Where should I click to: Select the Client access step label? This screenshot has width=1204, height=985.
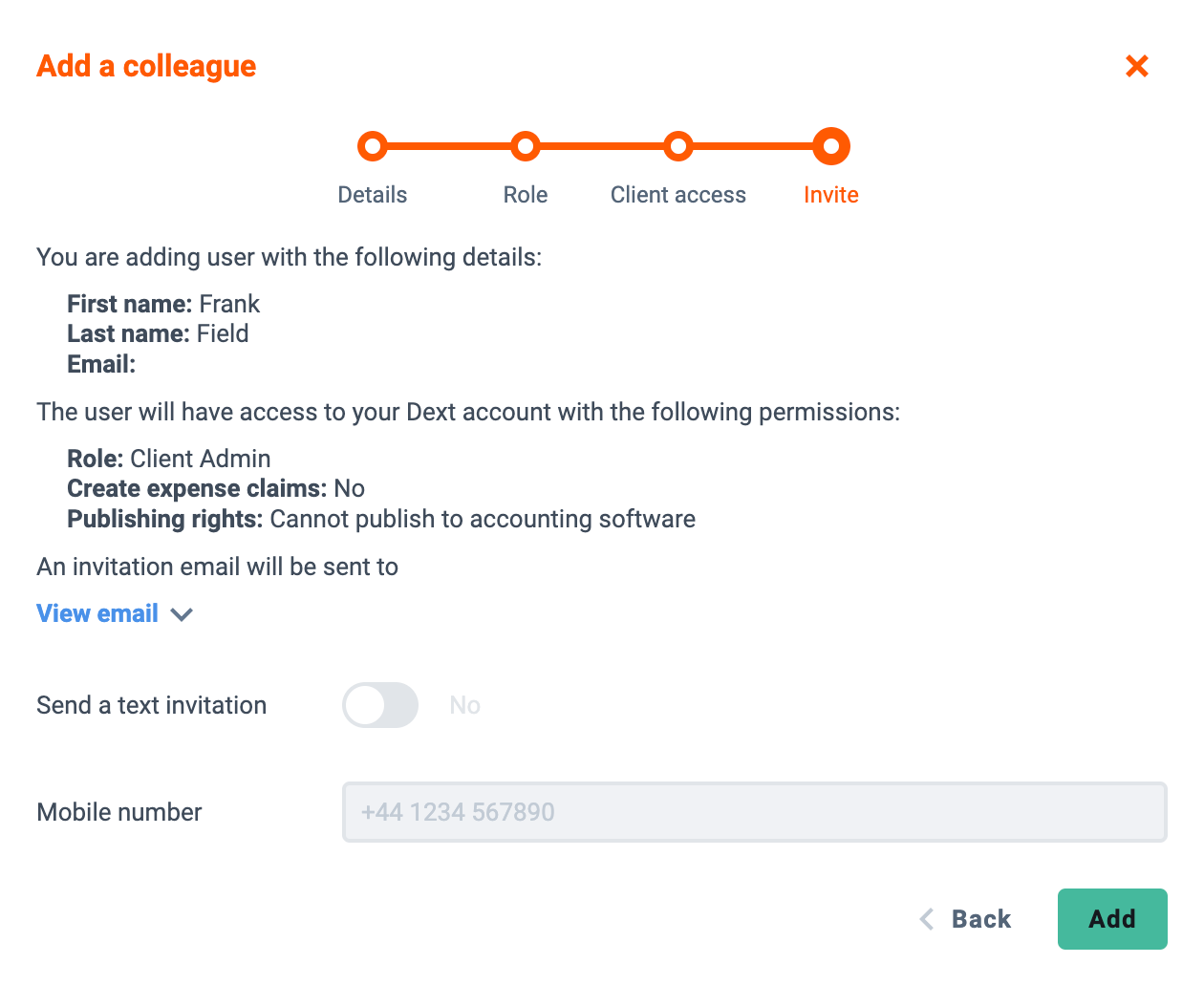point(678,195)
